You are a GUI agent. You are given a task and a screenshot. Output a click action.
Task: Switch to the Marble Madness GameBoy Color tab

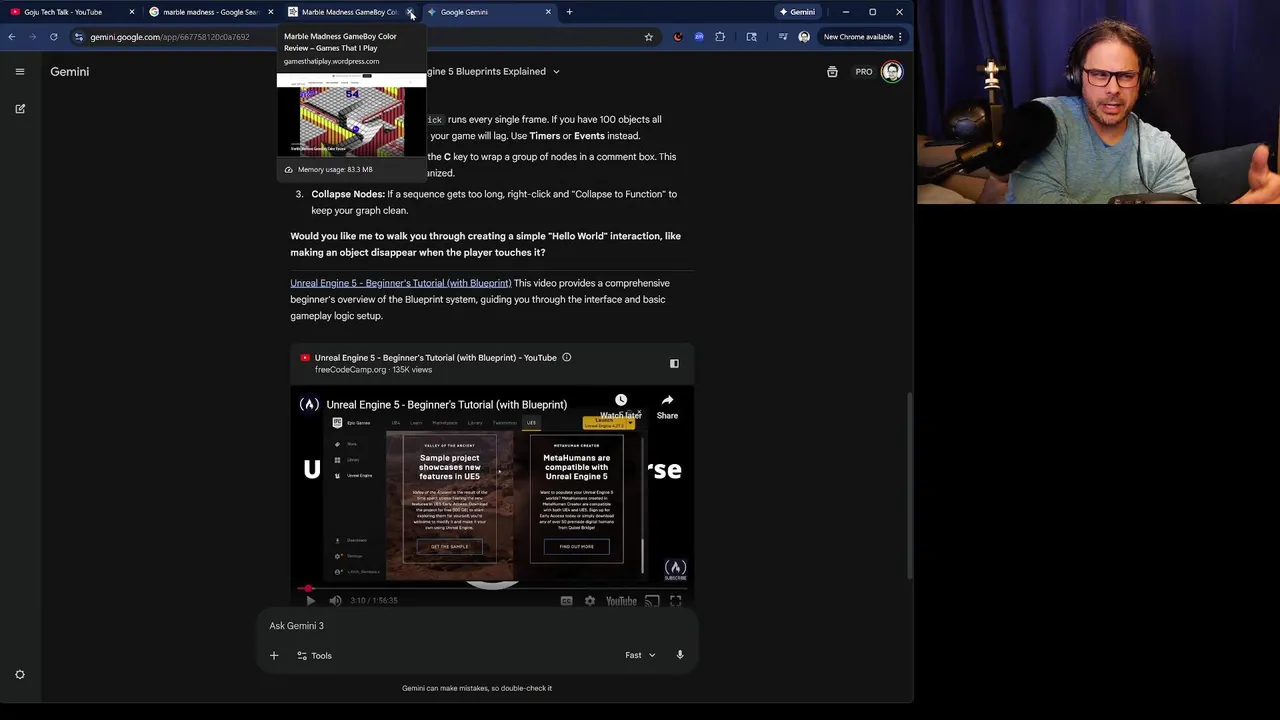click(x=349, y=12)
